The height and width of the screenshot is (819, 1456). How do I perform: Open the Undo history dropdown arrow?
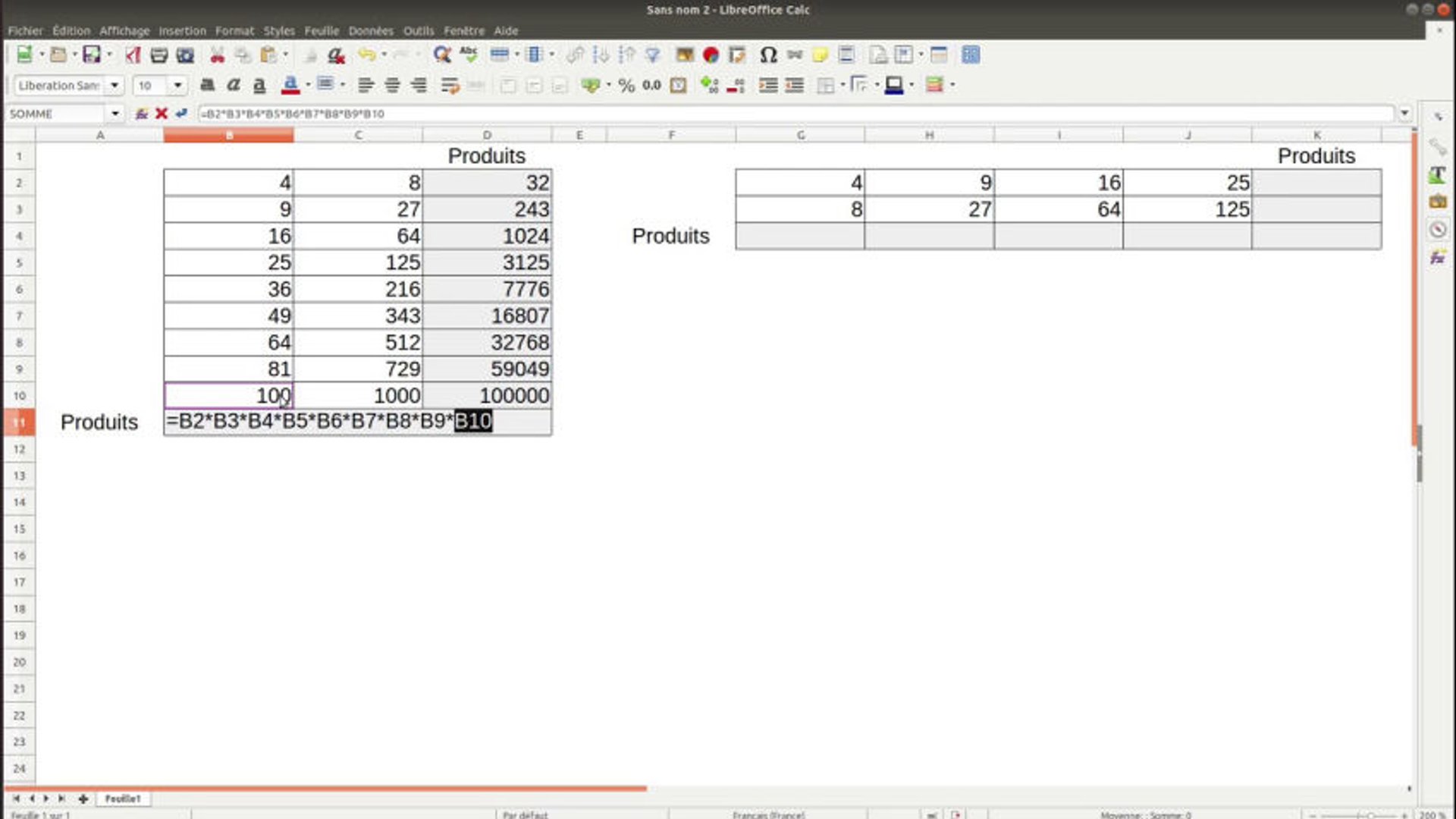384,55
